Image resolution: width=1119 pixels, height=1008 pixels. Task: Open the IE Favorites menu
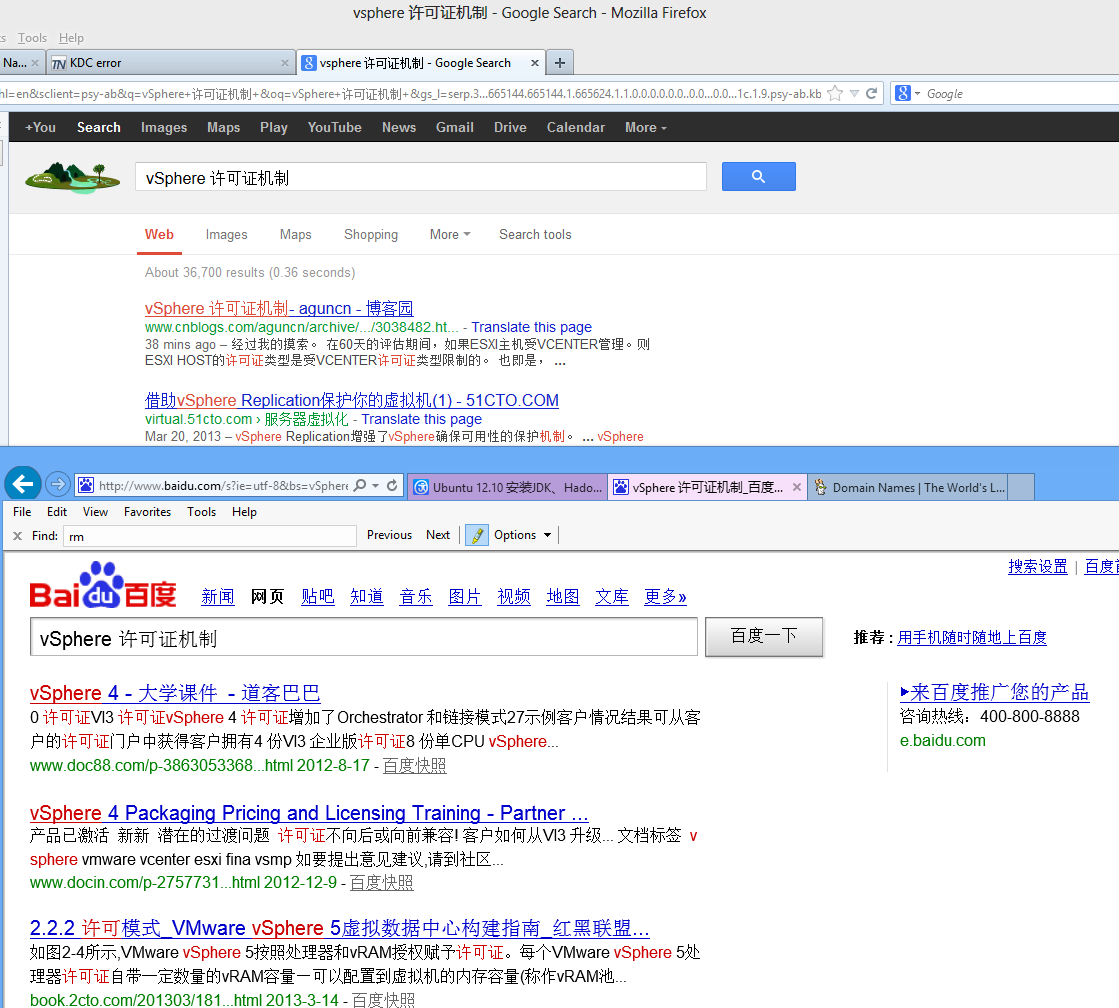(147, 512)
